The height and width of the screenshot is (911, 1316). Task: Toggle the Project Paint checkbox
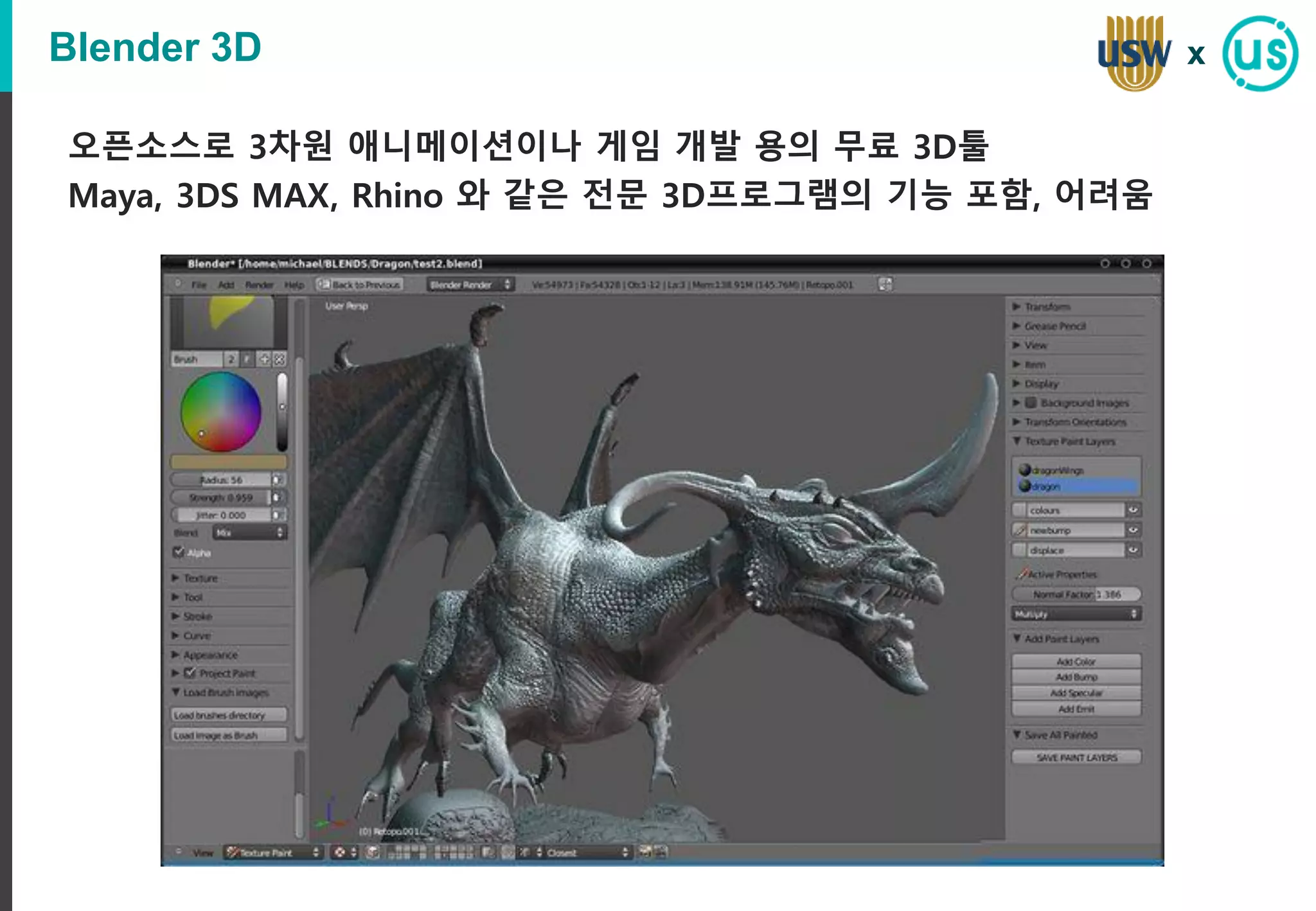tap(190, 673)
